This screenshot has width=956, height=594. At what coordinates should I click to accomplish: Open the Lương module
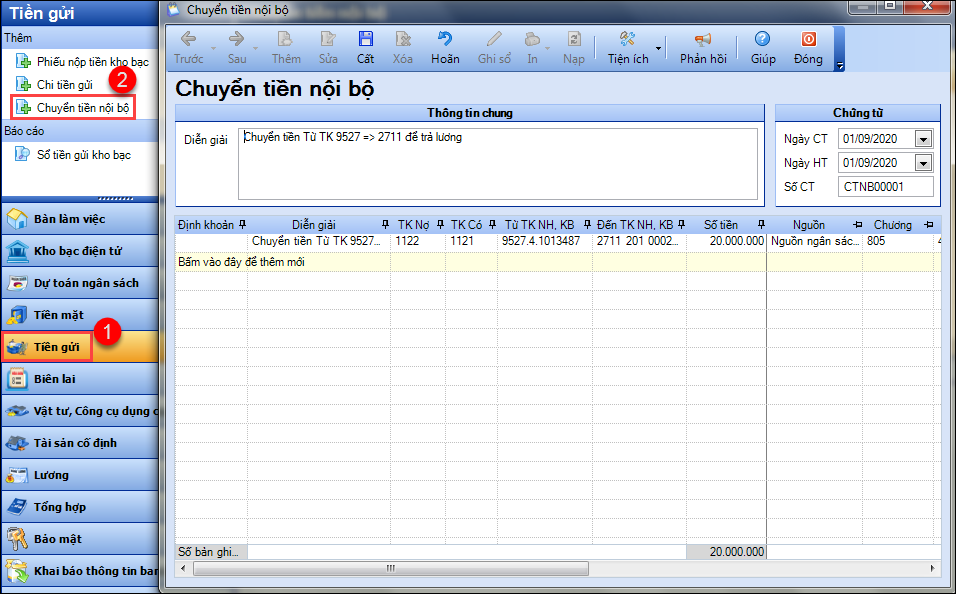80,475
